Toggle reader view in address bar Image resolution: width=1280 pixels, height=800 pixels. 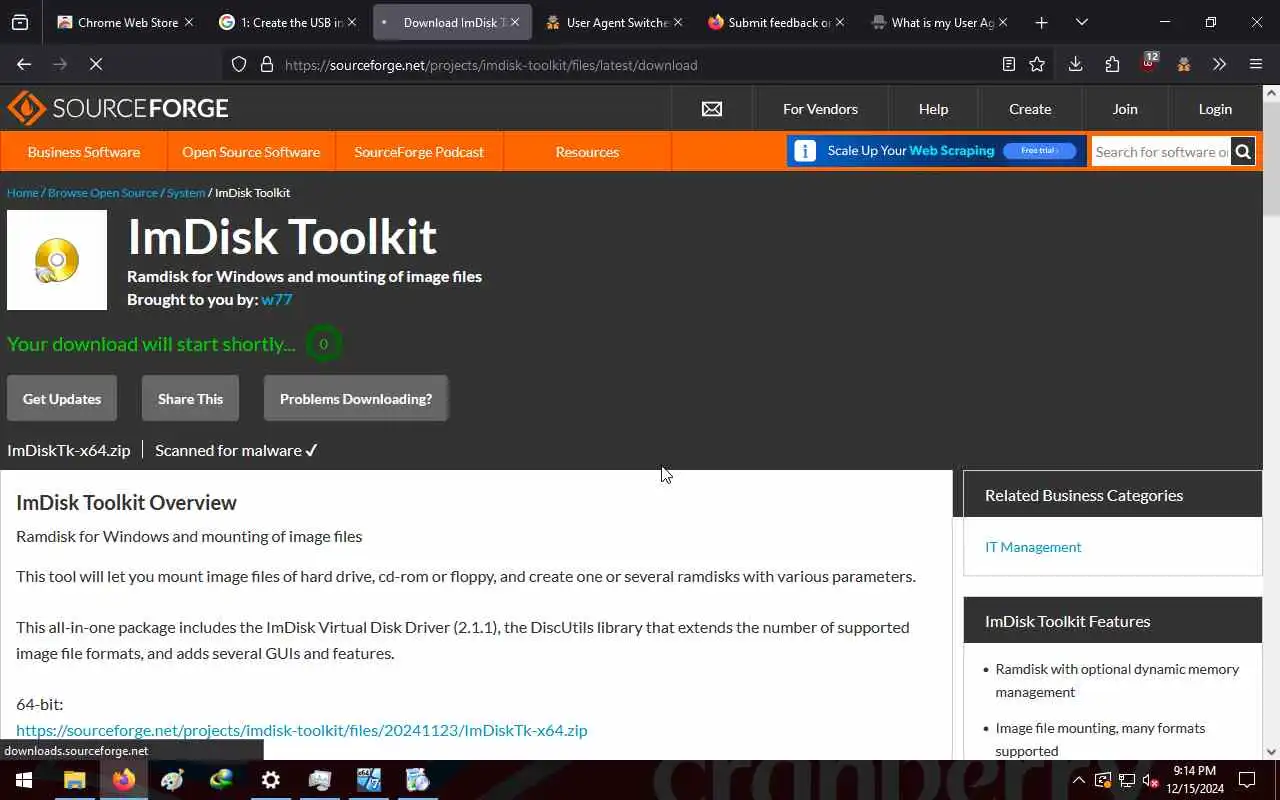click(1009, 64)
